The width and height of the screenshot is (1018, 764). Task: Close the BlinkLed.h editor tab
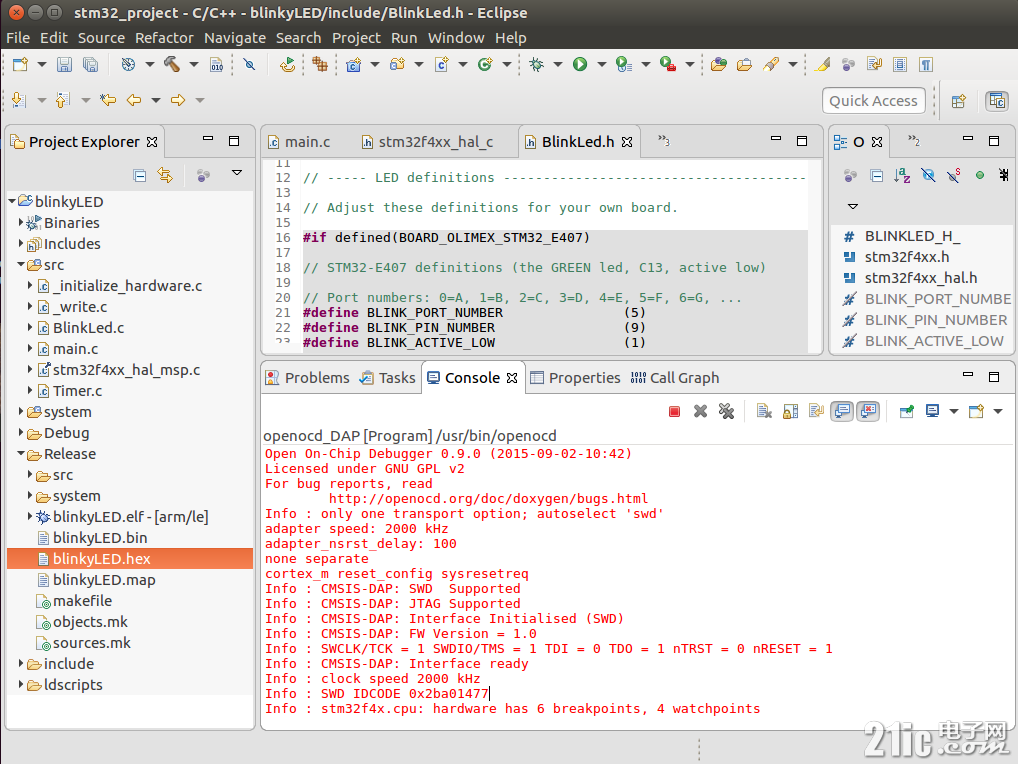tap(627, 142)
